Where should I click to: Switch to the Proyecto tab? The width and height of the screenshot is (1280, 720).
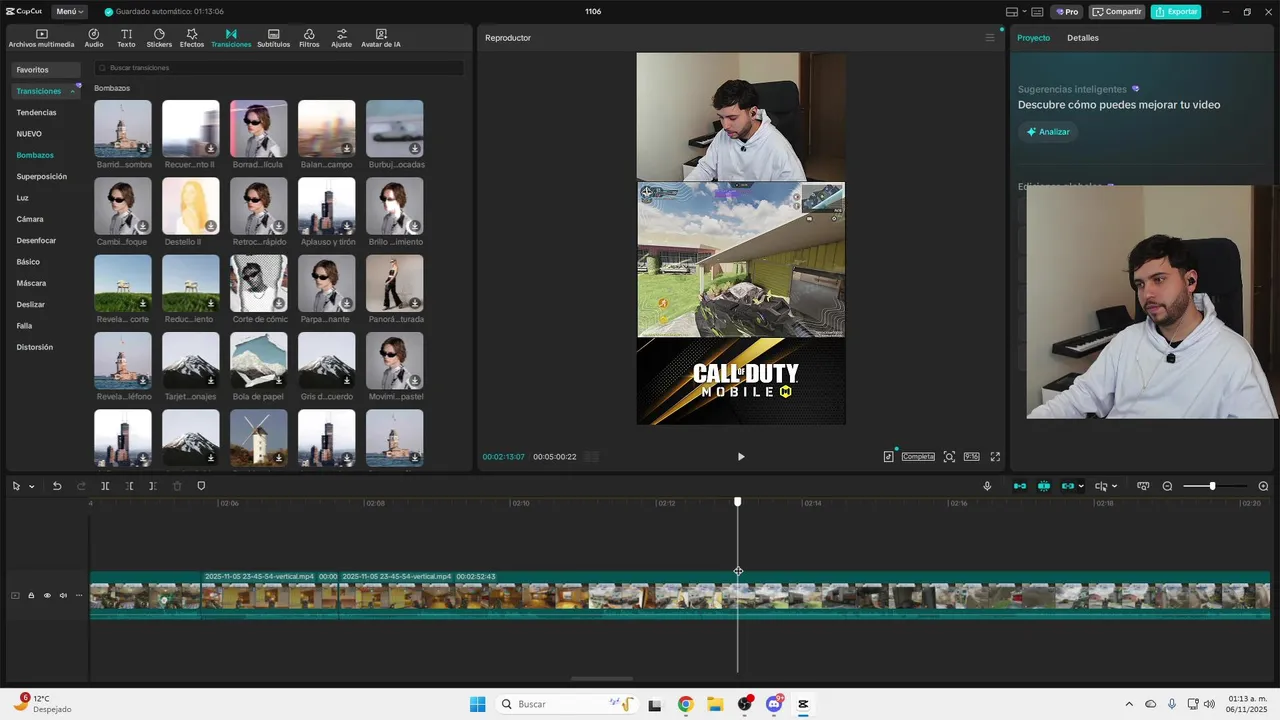[x=1034, y=38]
